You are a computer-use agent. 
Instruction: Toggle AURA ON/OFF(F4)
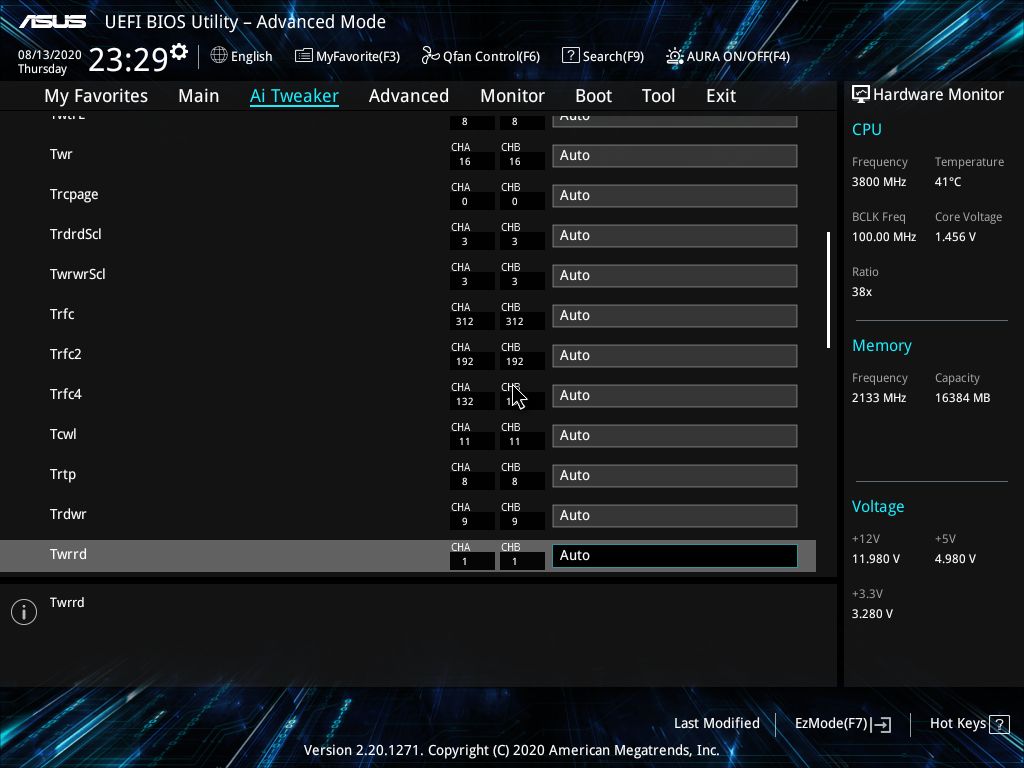(728, 56)
